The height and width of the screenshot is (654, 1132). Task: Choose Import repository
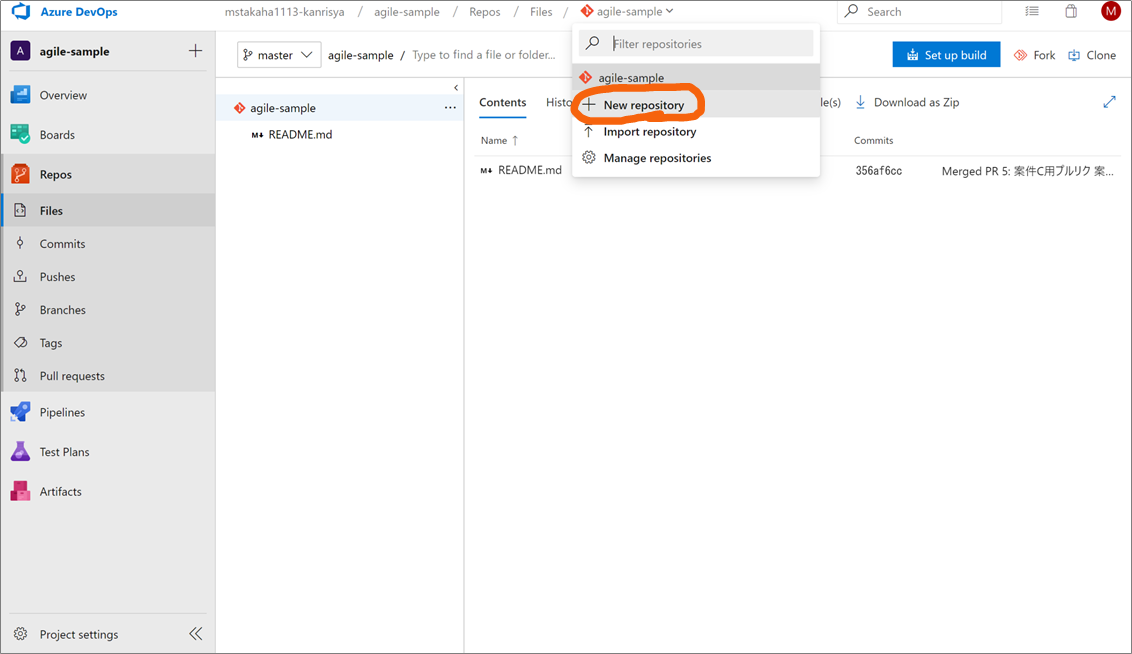pos(696,131)
